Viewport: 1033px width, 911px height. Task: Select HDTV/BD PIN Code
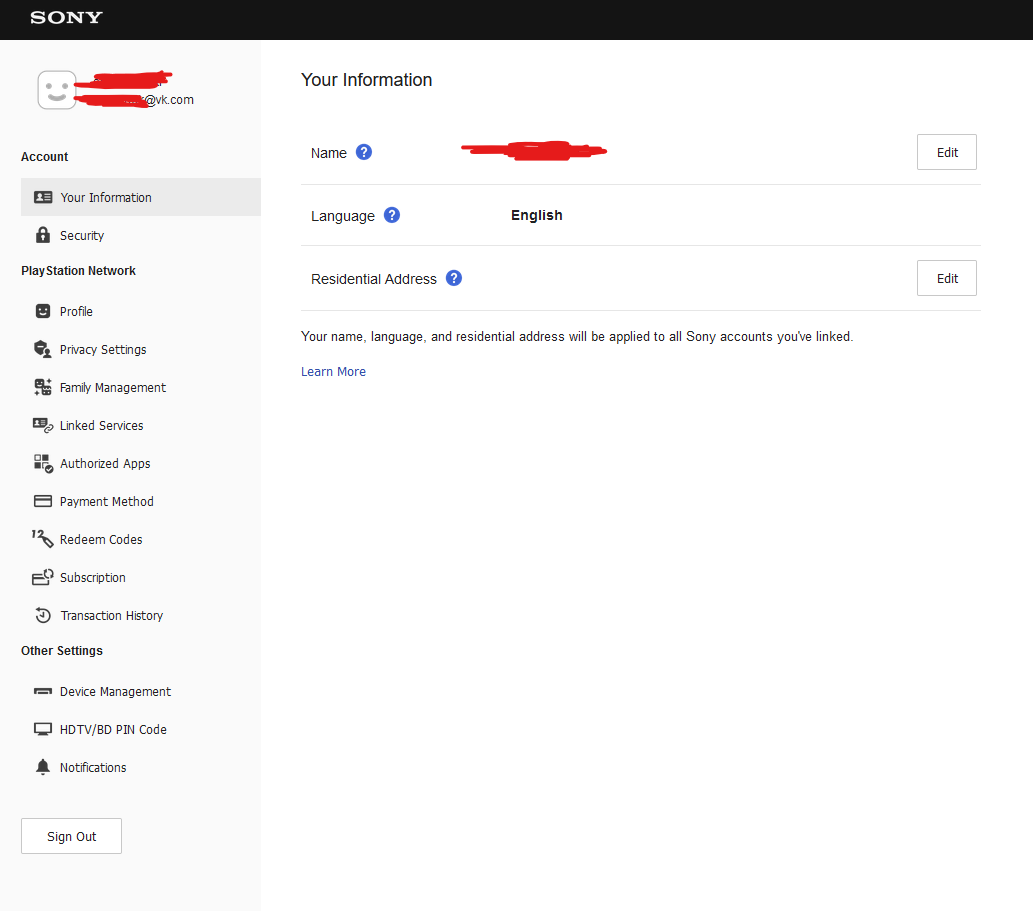pos(141,729)
